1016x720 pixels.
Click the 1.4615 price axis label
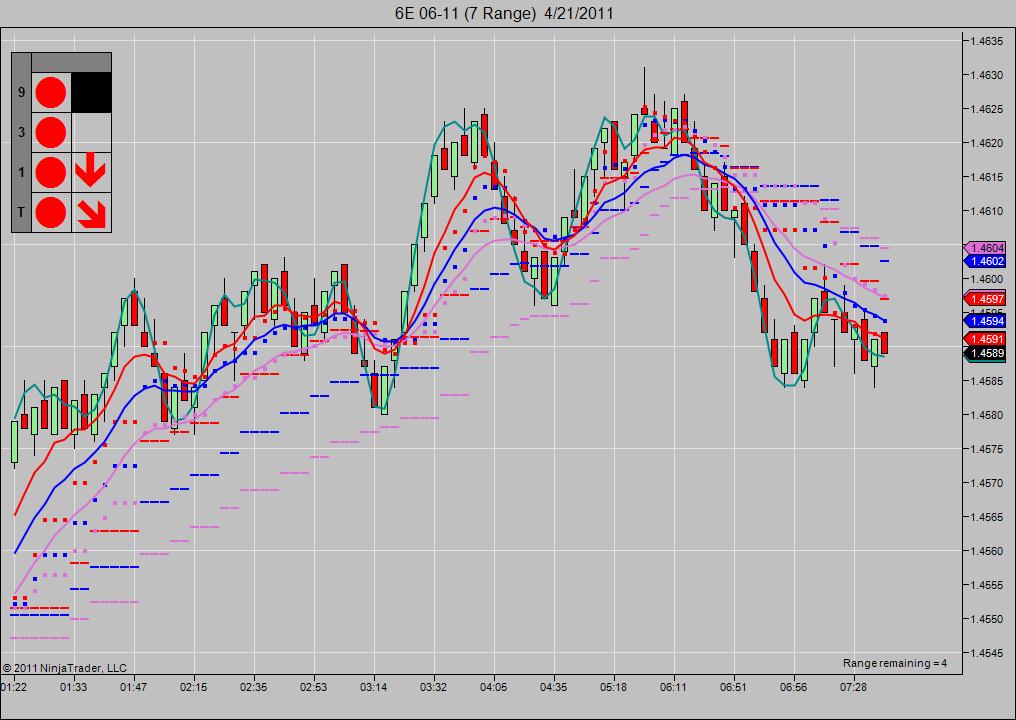pos(987,177)
